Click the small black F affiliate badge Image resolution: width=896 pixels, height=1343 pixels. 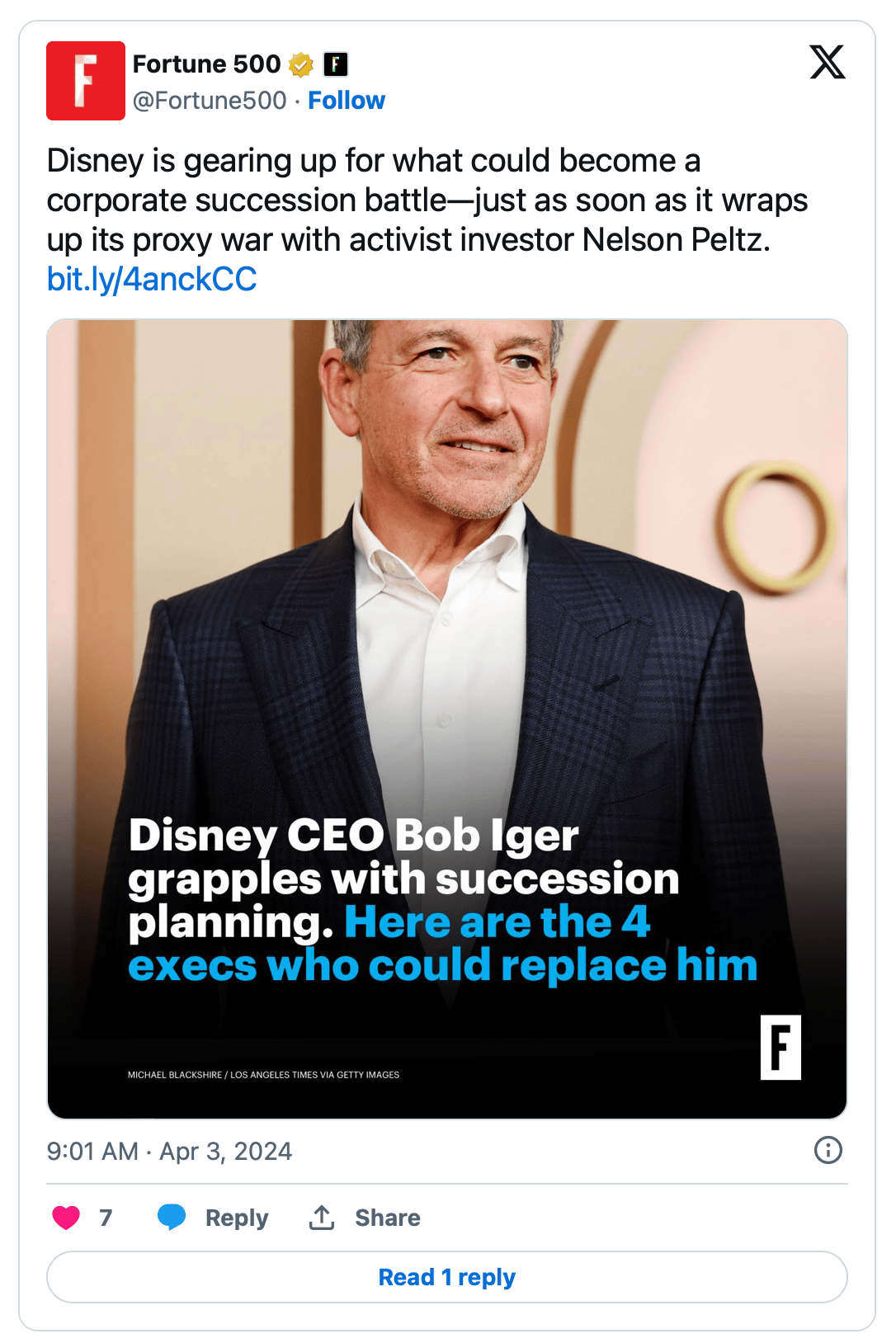pyautogui.click(x=335, y=64)
